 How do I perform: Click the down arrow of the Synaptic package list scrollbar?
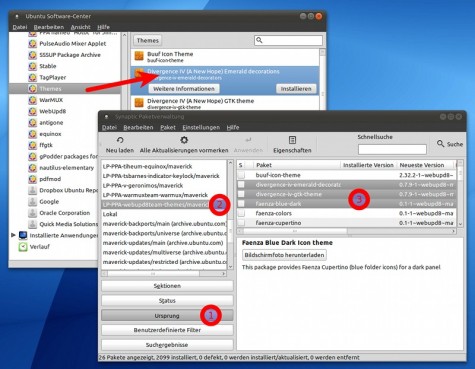[460, 224]
